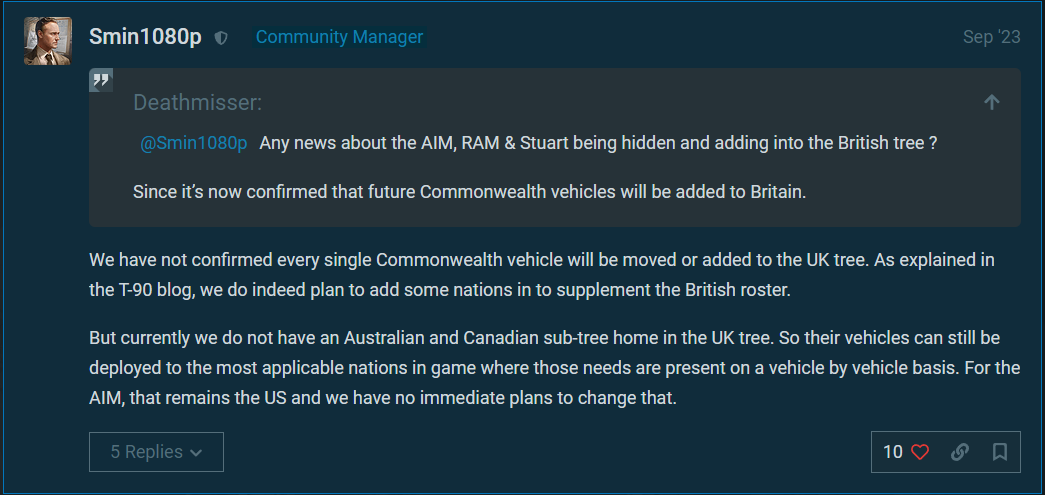Screen dimensions: 1045x495
Task: Open Smin1080p's profile avatar
Action: (x=48, y=41)
